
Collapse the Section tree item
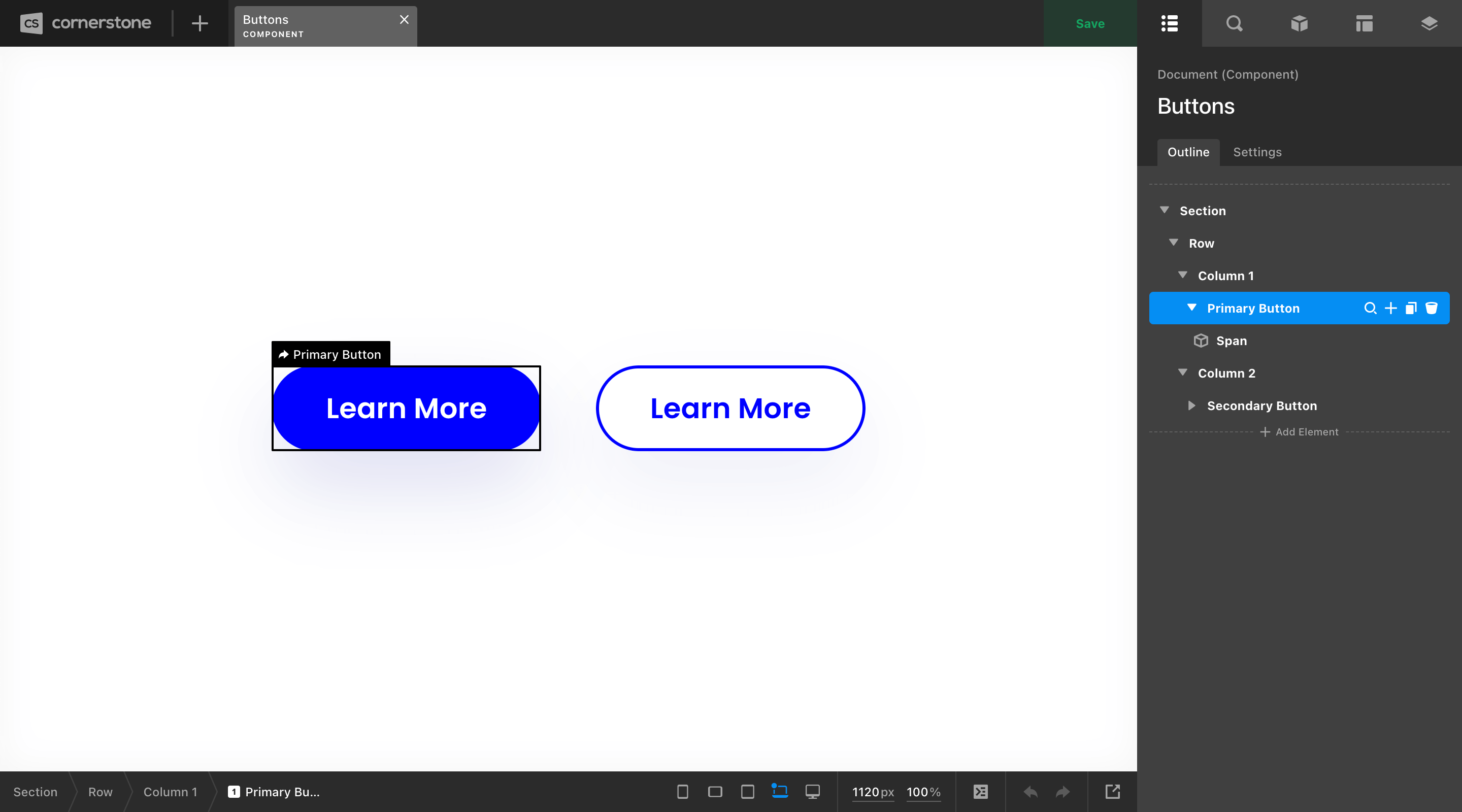(1165, 211)
